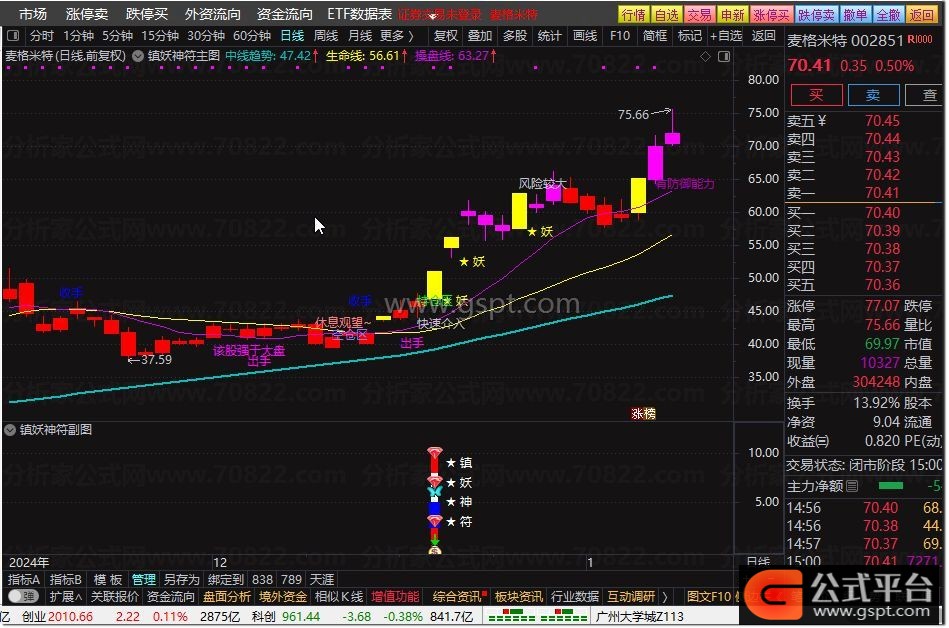Switch to 分时 intraday view
The image size is (949, 628).
pos(42,36)
